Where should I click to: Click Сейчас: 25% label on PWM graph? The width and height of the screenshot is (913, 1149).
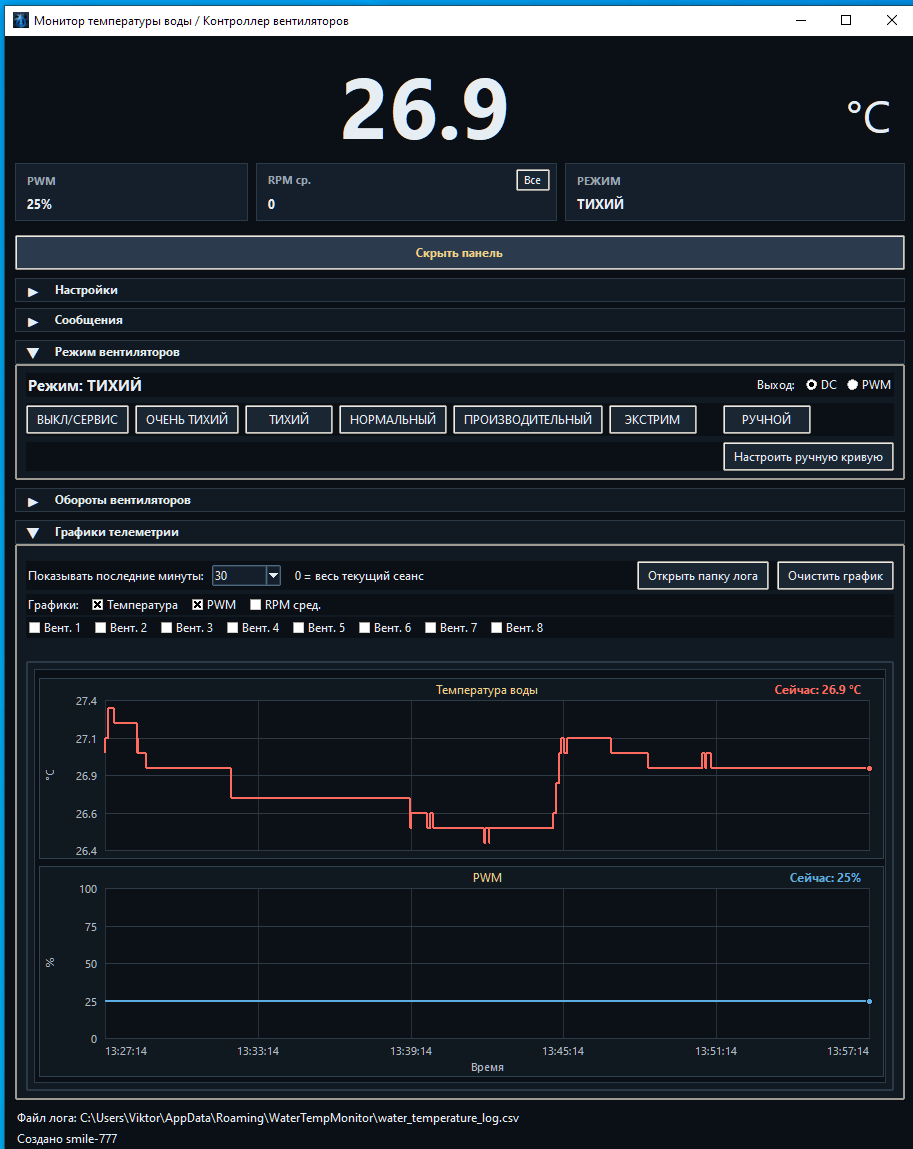[825, 878]
